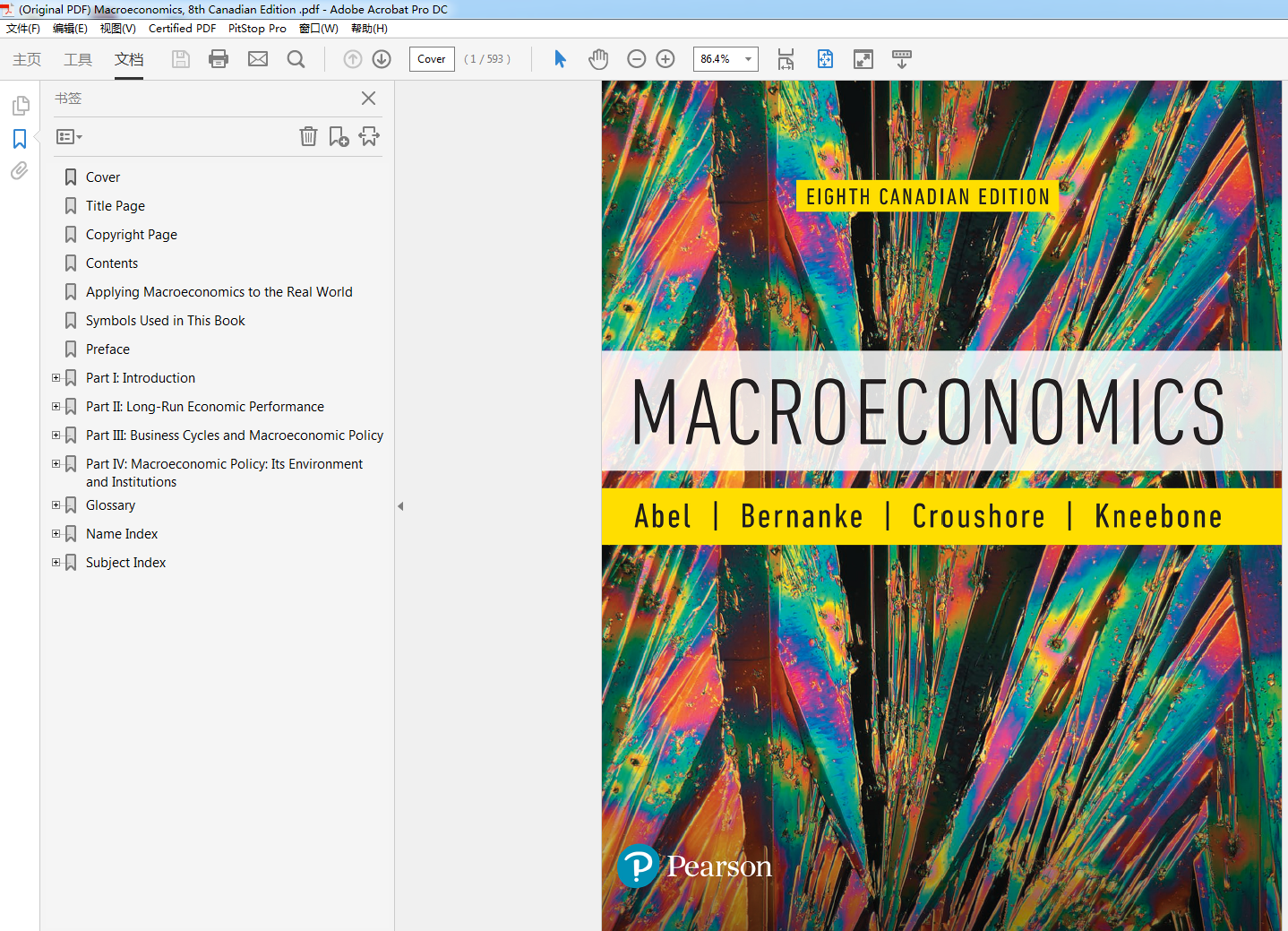Enter full screen mode icon
Image resolution: width=1288 pixels, height=931 pixels.
[863, 59]
